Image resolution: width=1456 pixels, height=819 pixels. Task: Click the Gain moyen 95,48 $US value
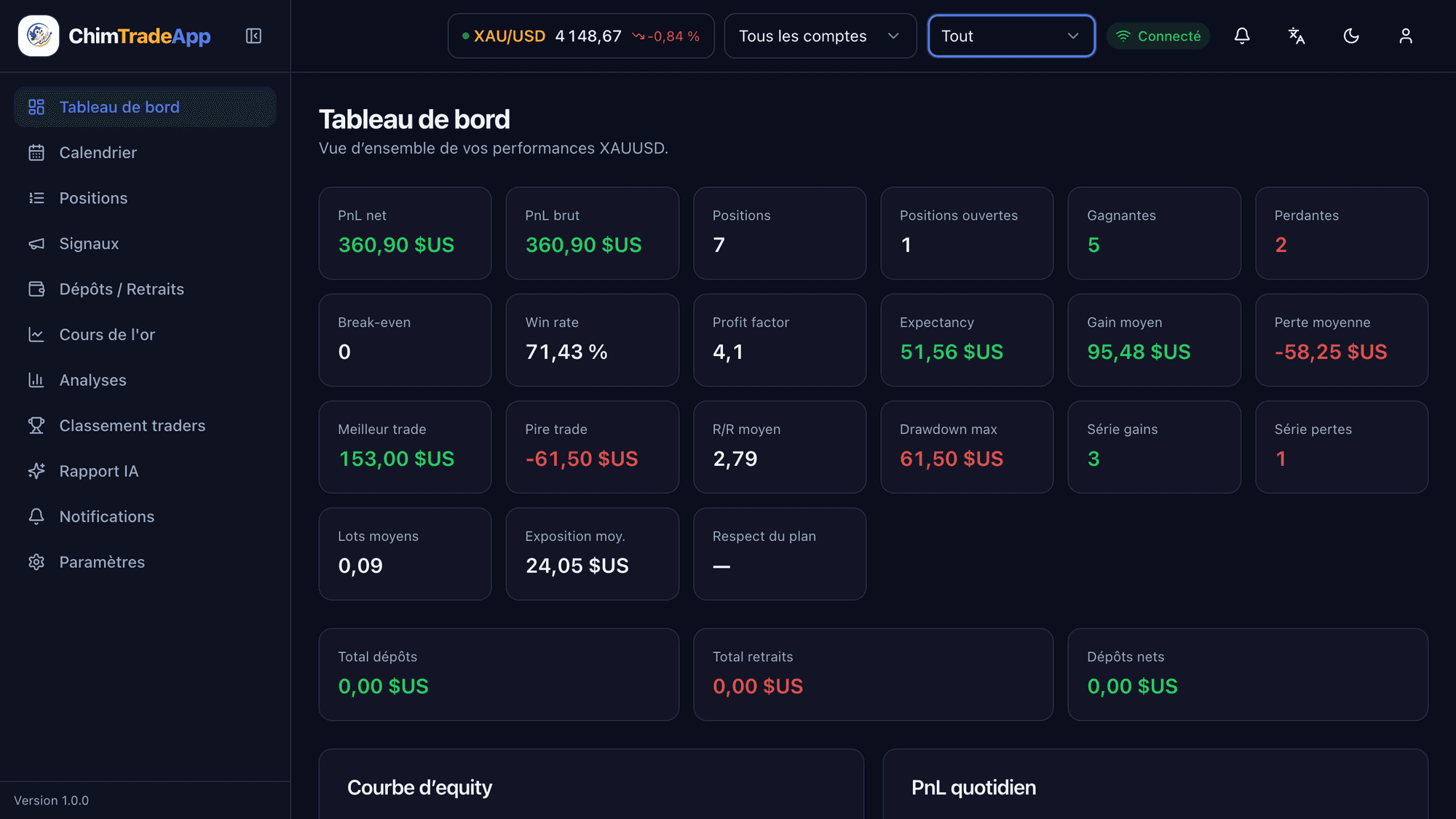[1139, 352]
